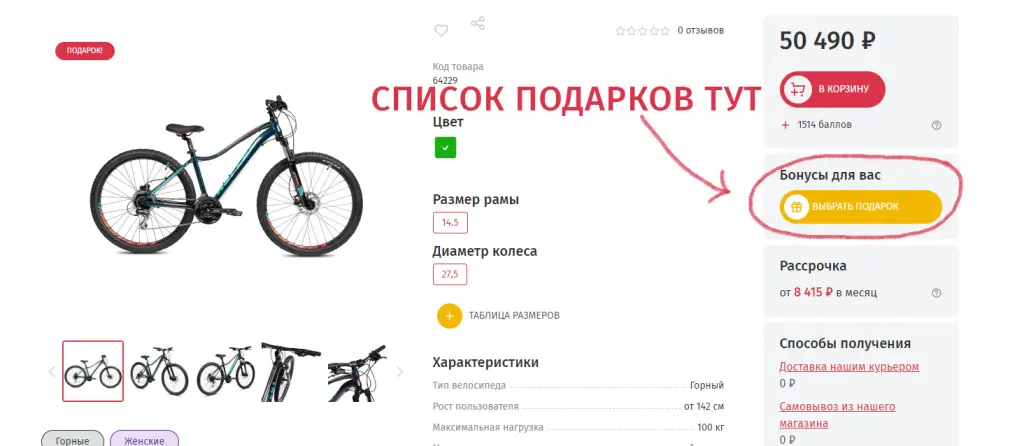Open help icon next to 1514 баллов
1024x446 pixels.
pos(936,125)
